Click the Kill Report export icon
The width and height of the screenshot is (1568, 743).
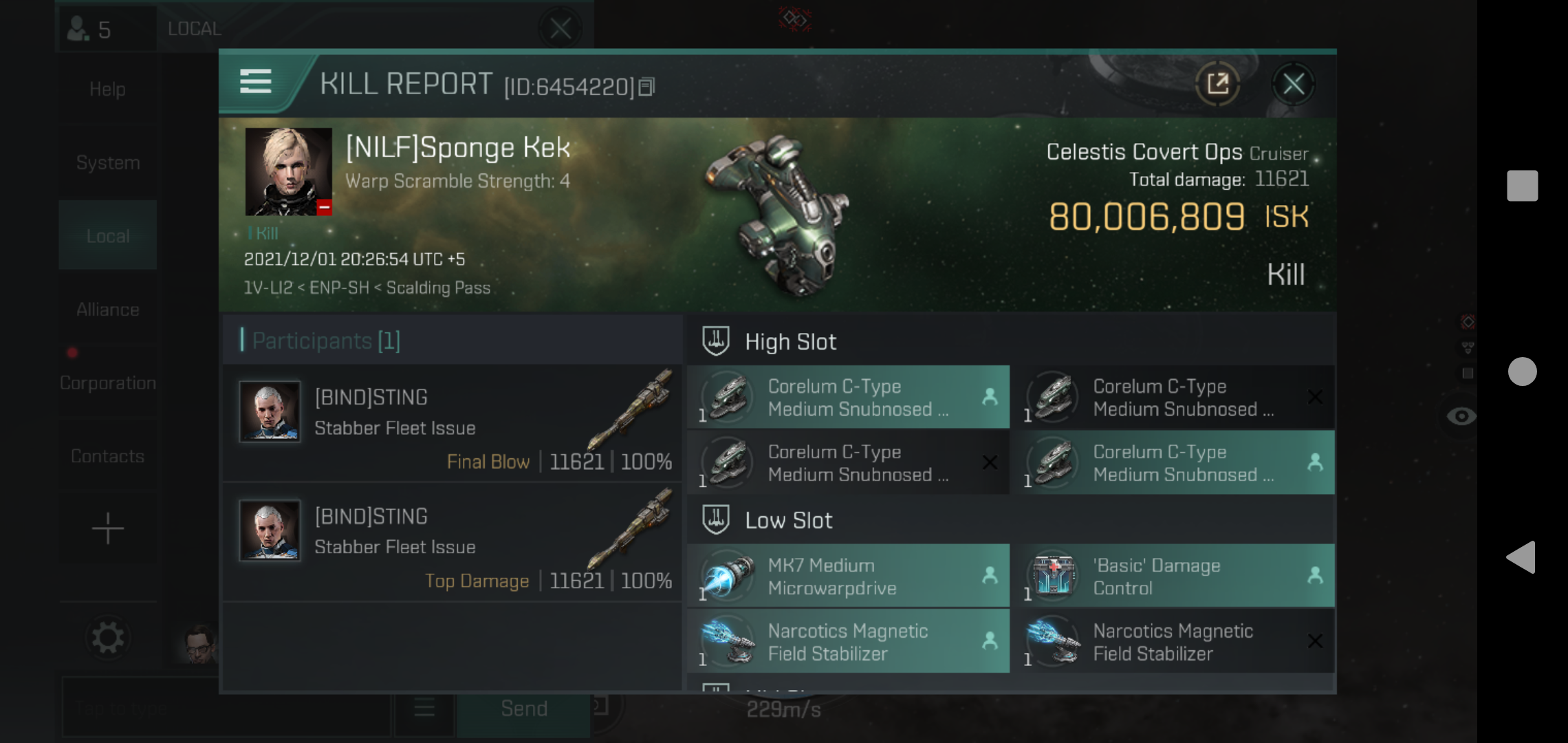click(1218, 84)
